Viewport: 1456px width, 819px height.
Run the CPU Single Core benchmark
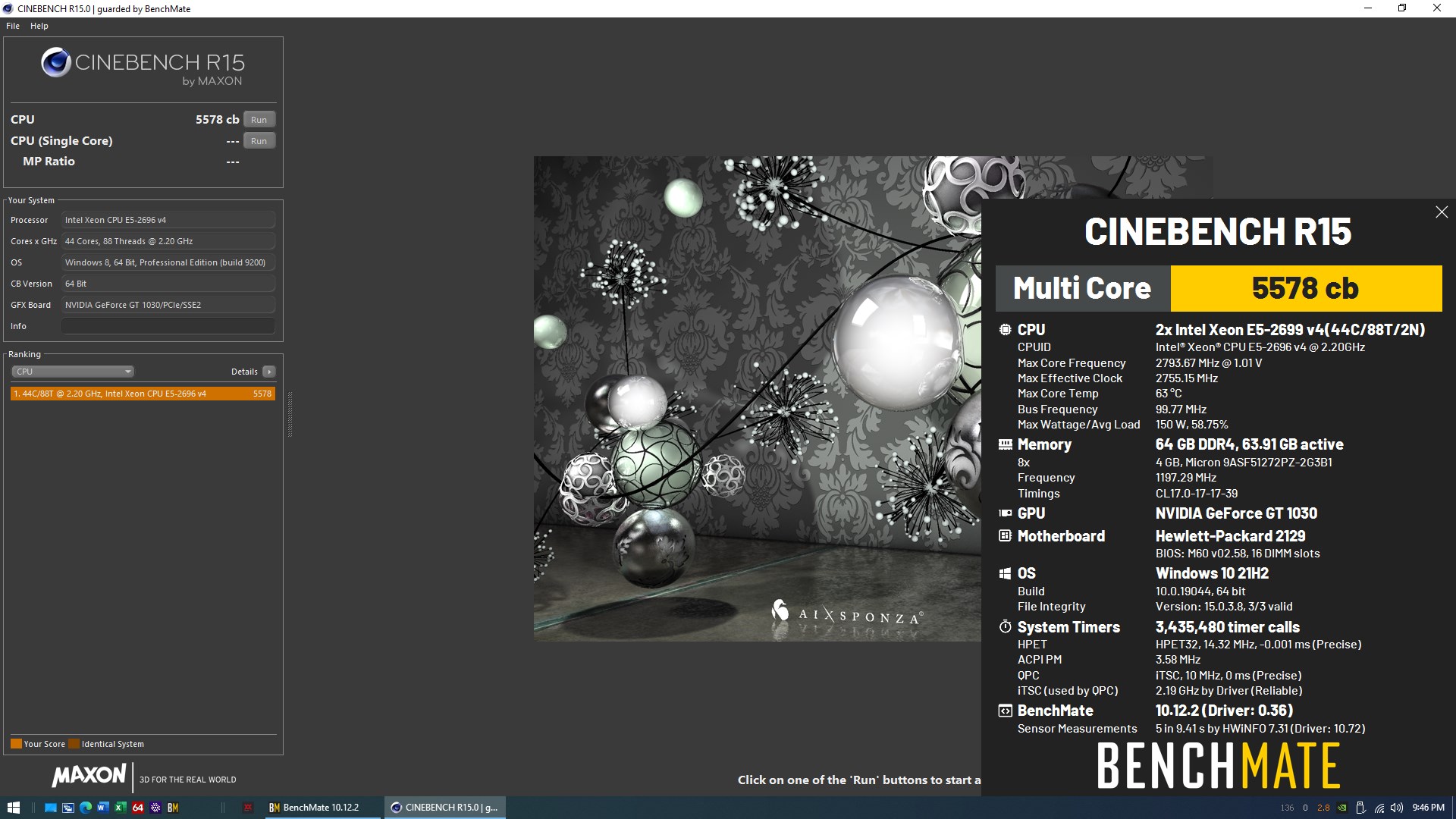pos(259,141)
